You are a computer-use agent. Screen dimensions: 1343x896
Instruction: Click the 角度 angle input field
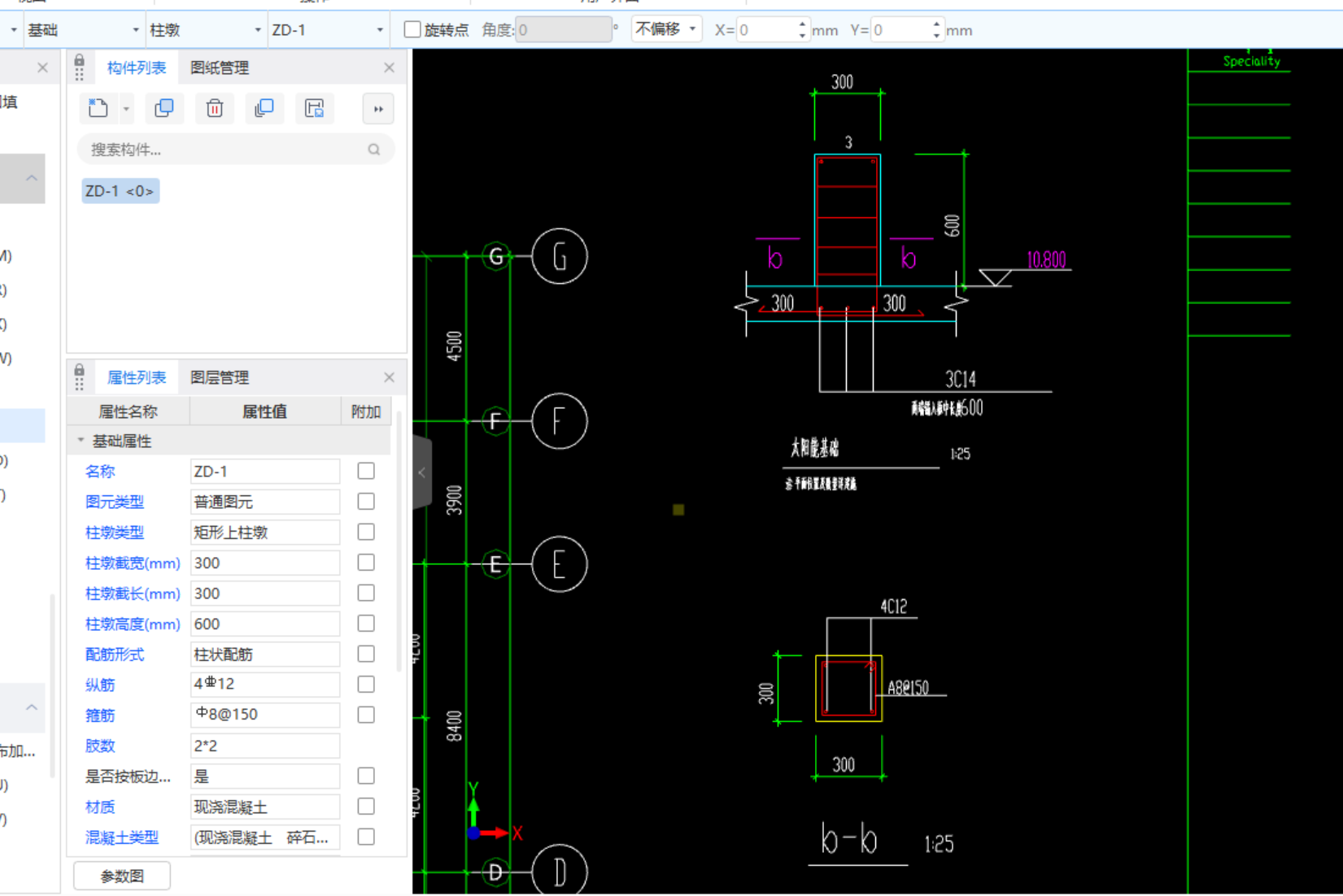pyautogui.click(x=563, y=30)
